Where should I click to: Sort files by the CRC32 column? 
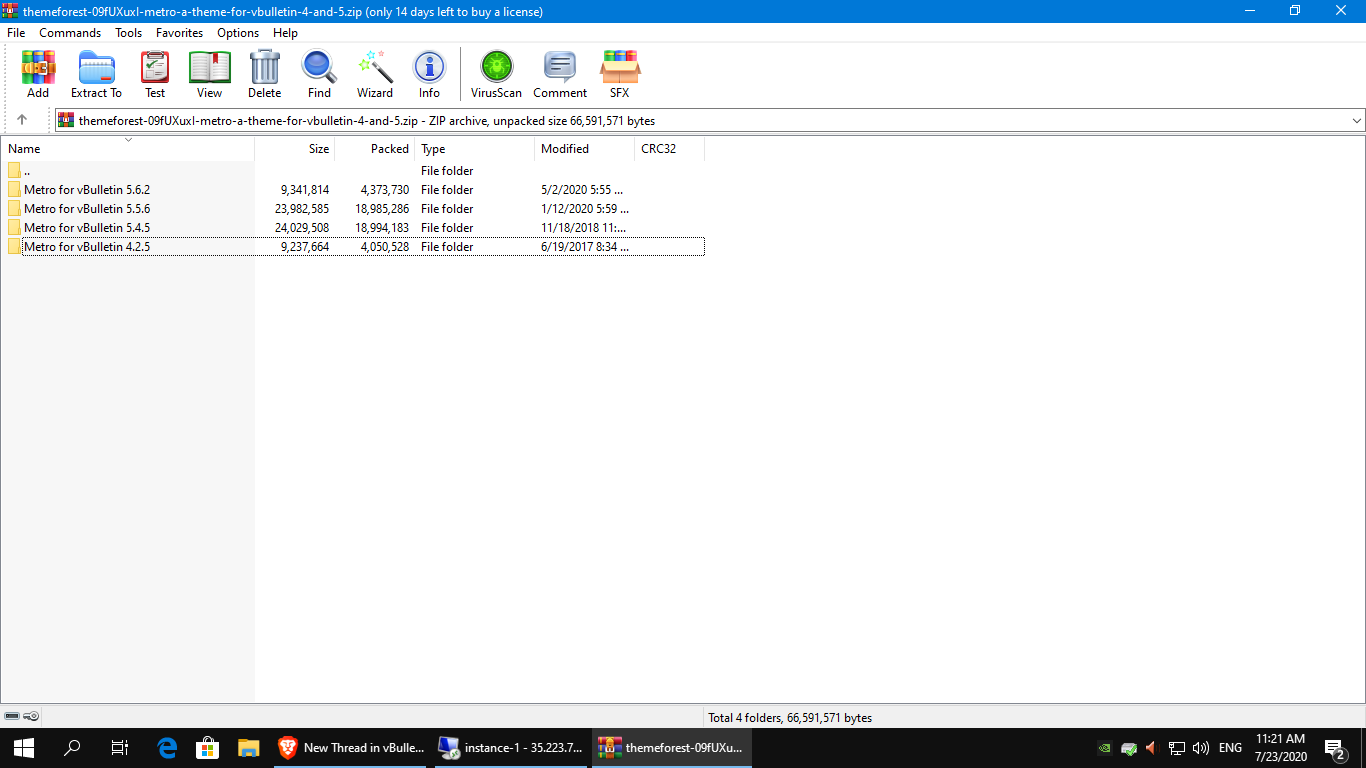670,149
